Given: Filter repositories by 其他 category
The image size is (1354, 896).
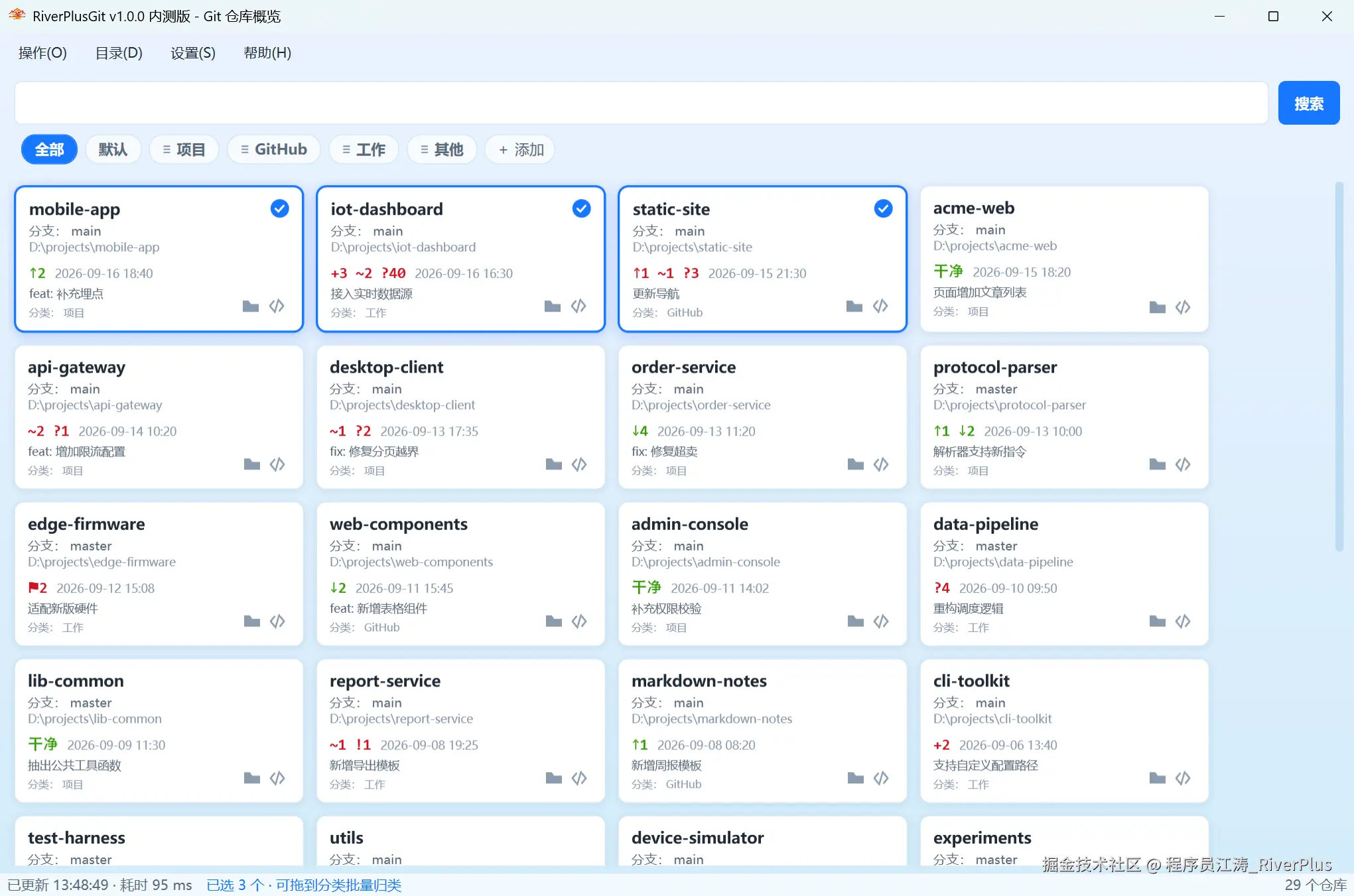Looking at the screenshot, I should click(x=442, y=150).
